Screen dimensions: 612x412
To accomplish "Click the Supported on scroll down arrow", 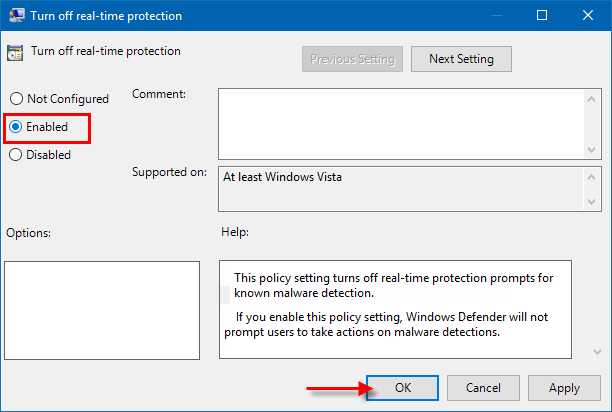I will pyautogui.click(x=593, y=202).
